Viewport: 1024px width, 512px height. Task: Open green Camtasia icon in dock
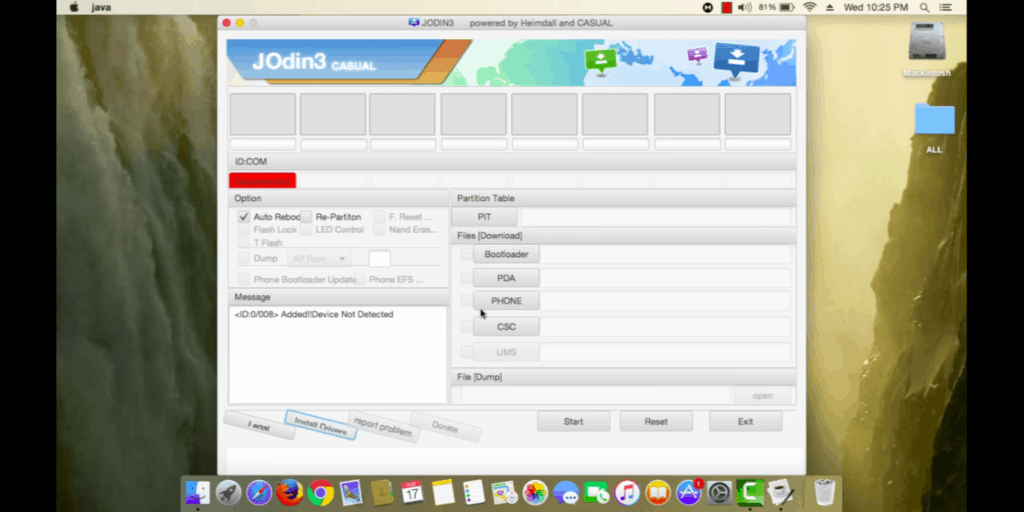(x=750, y=492)
